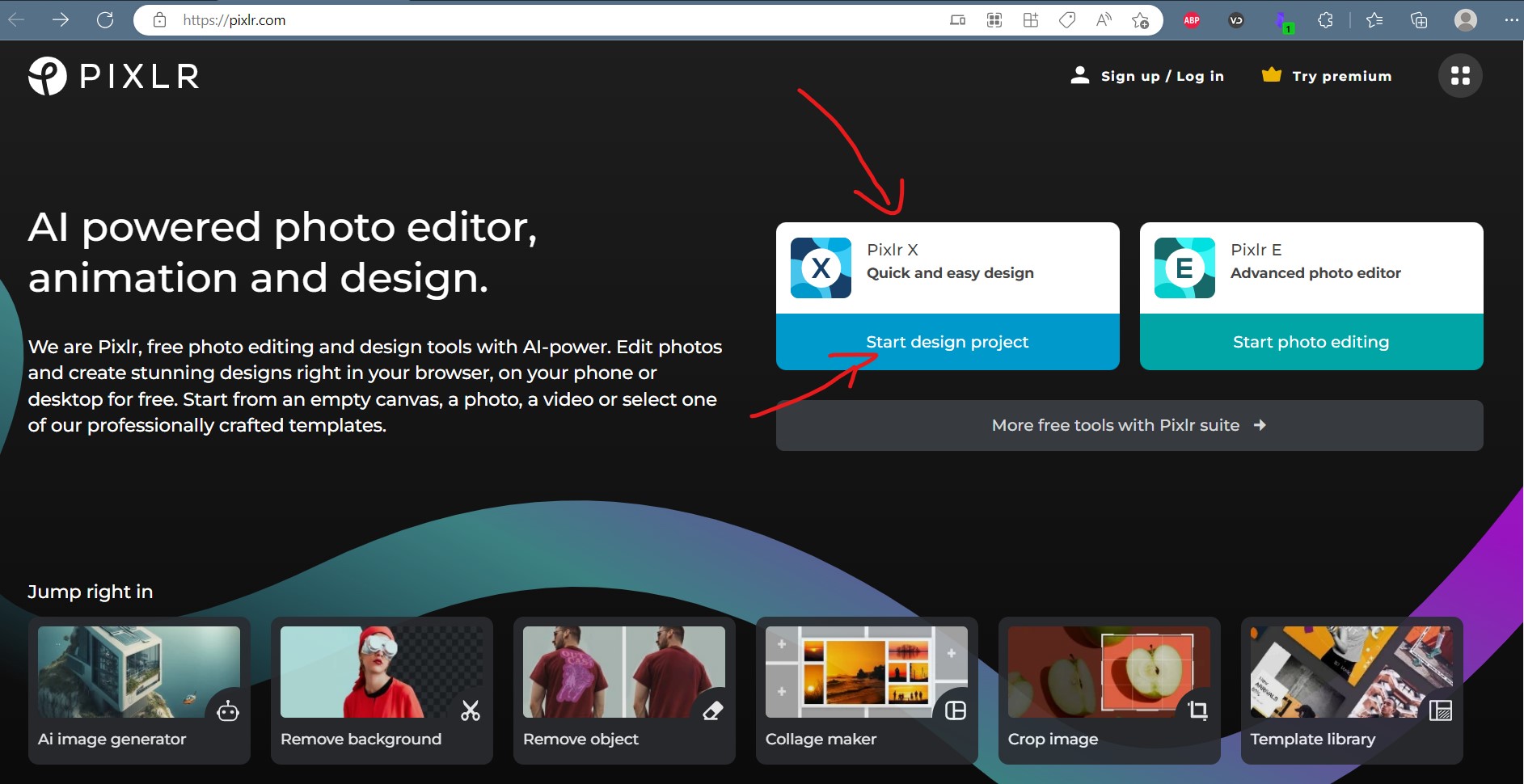Click the 'Quick and easy design' text
Screen dimensions: 1524x784
(x=950, y=273)
